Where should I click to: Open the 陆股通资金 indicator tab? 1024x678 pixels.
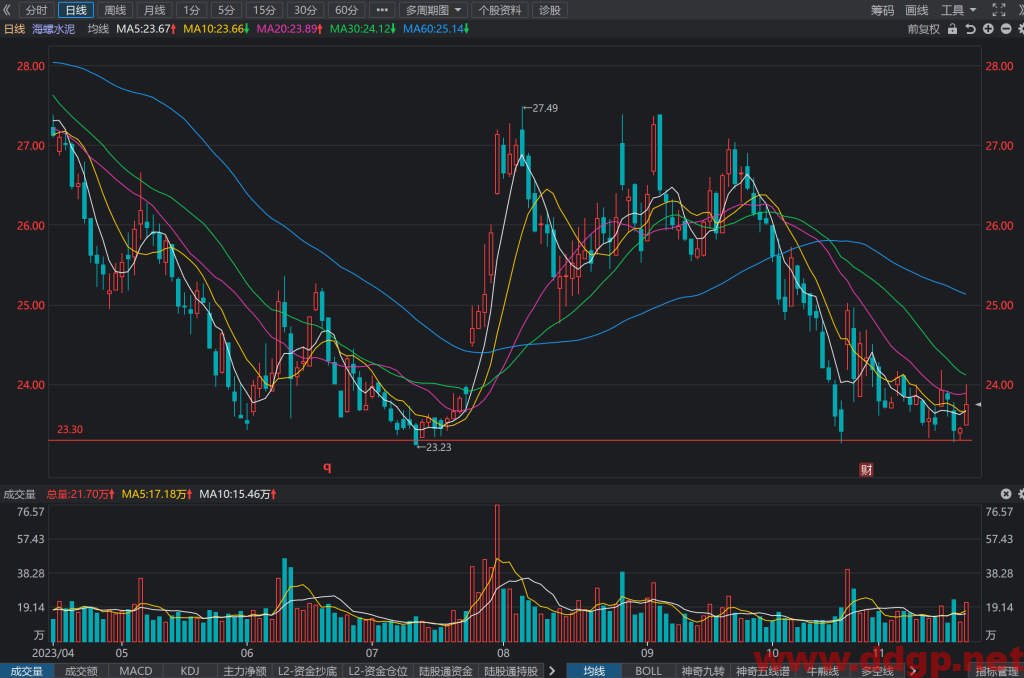[x=446, y=671]
